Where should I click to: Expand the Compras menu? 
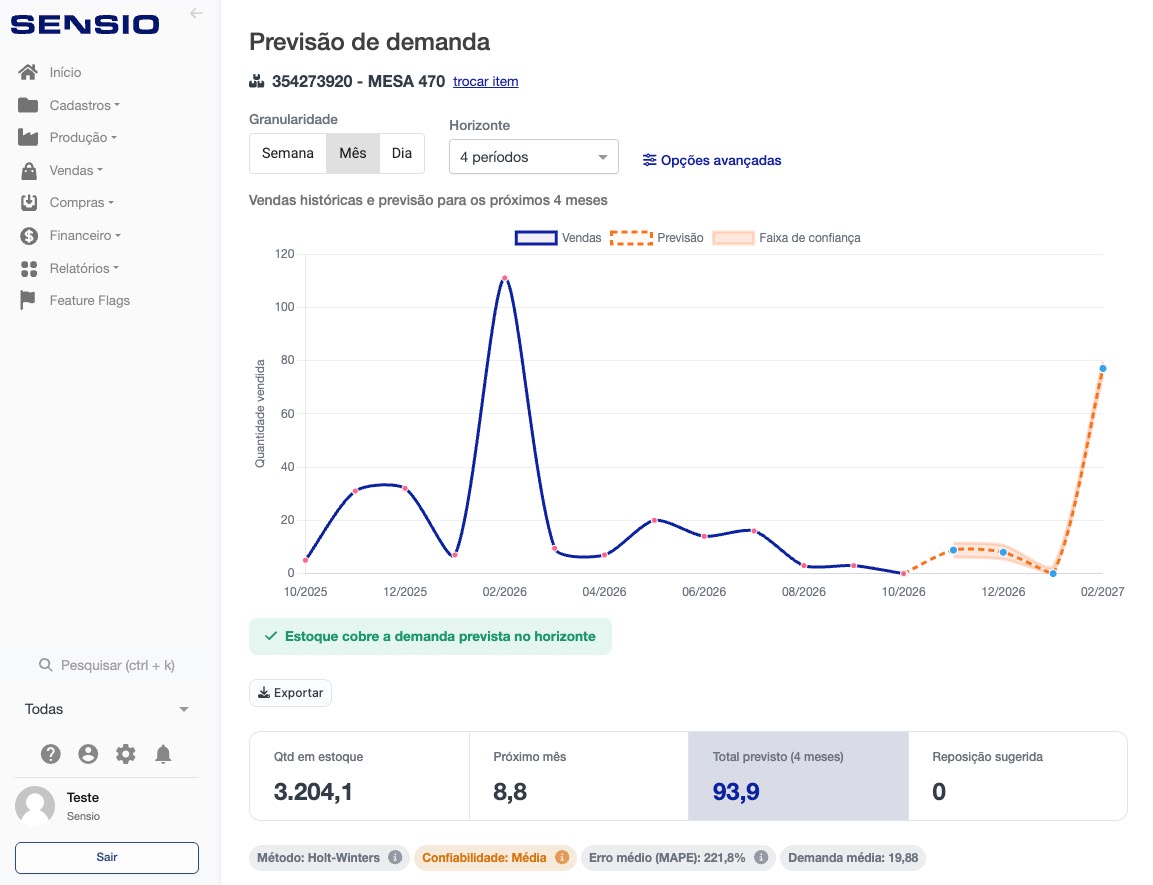(x=81, y=203)
